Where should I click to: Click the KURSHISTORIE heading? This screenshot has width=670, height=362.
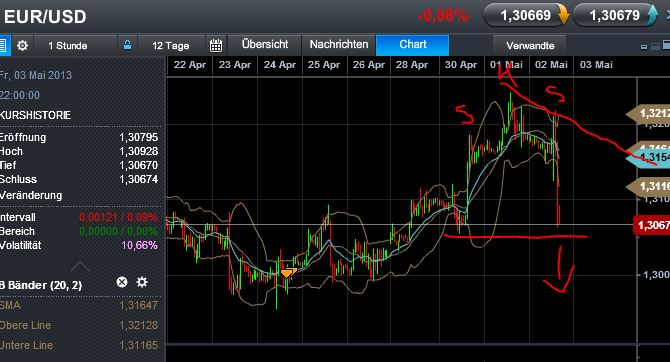point(36,115)
